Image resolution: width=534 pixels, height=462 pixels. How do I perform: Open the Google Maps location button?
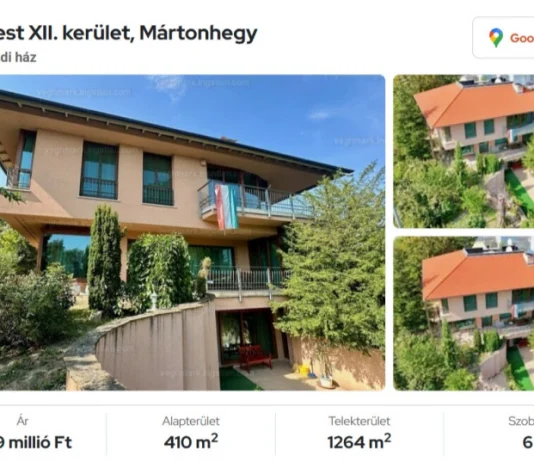click(x=503, y=37)
